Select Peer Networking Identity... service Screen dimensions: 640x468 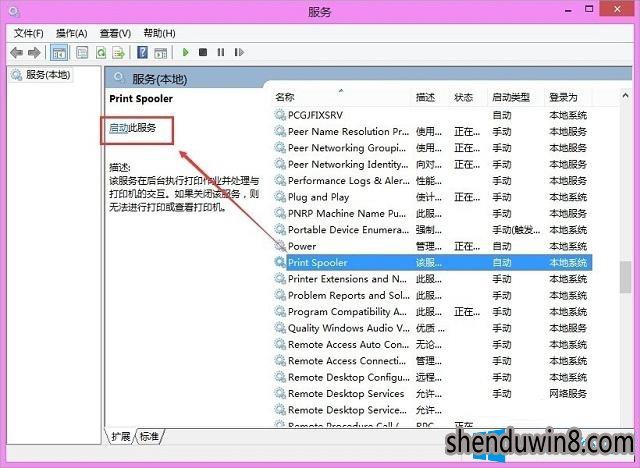click(433, 164)
